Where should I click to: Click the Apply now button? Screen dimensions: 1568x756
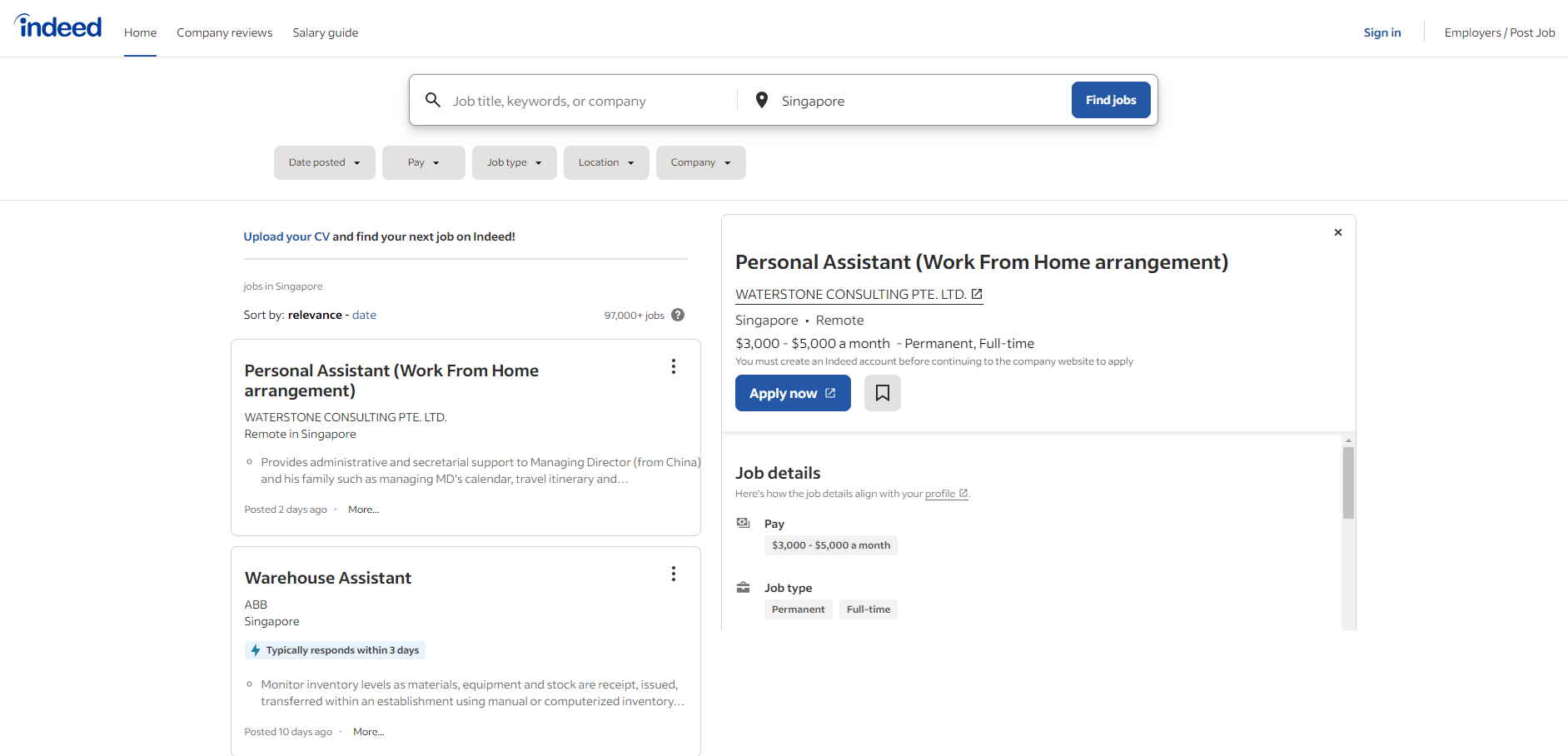[x=793, y=393]
